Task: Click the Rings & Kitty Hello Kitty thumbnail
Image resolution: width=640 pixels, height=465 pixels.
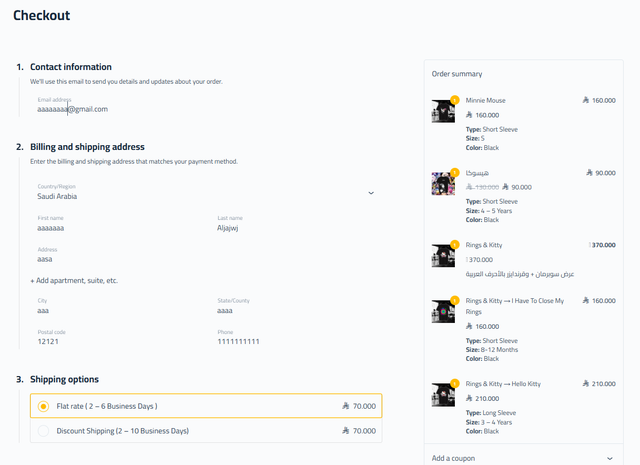Action: (443, 394)
